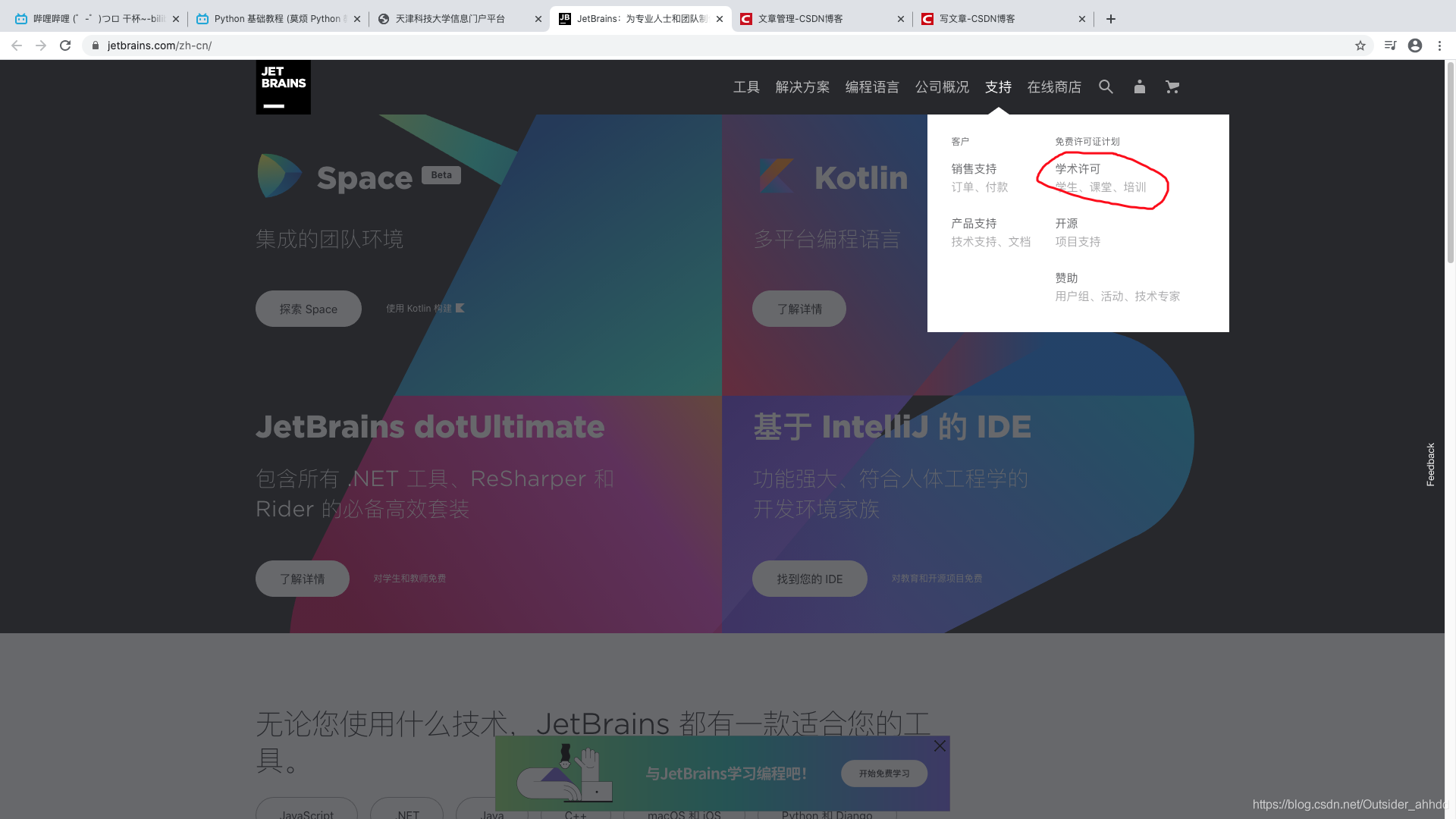
Task: Select the JavaScript technology chip
Action: click(x=307, y=809)
